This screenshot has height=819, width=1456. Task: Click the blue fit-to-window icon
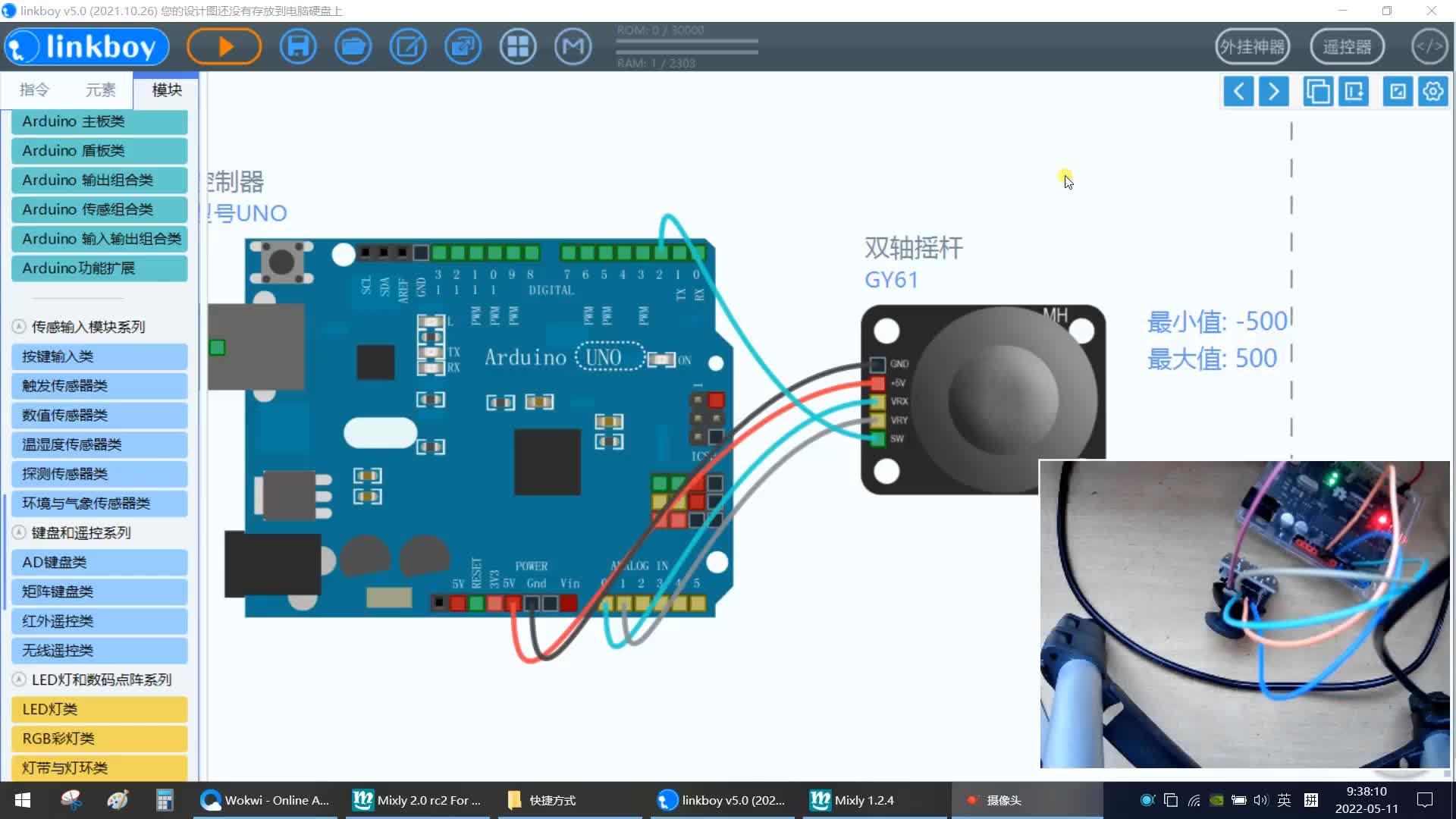[x=1398, y=92]
